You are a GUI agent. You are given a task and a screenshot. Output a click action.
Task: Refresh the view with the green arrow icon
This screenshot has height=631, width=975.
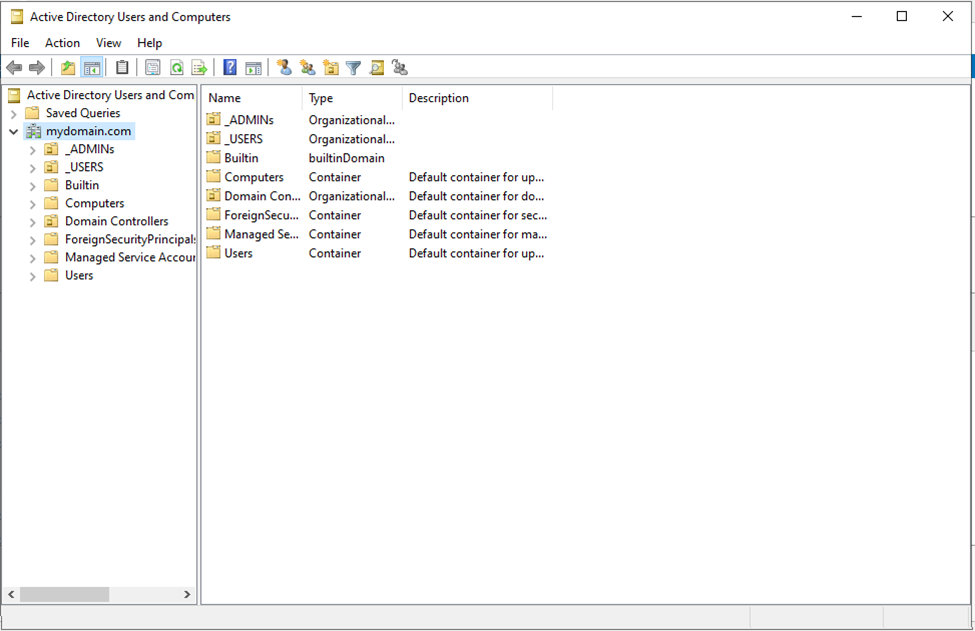(x=177, y=68)
